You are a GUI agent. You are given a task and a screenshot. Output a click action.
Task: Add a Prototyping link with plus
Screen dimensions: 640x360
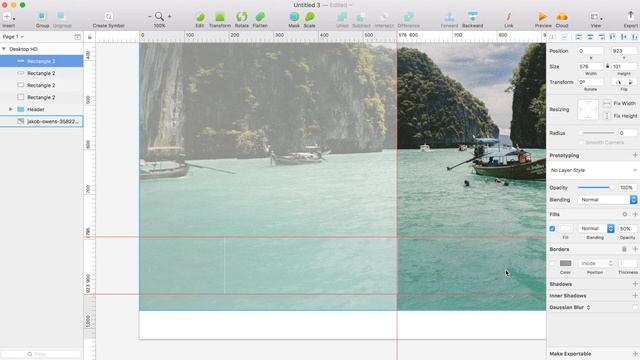click(635, 155)
